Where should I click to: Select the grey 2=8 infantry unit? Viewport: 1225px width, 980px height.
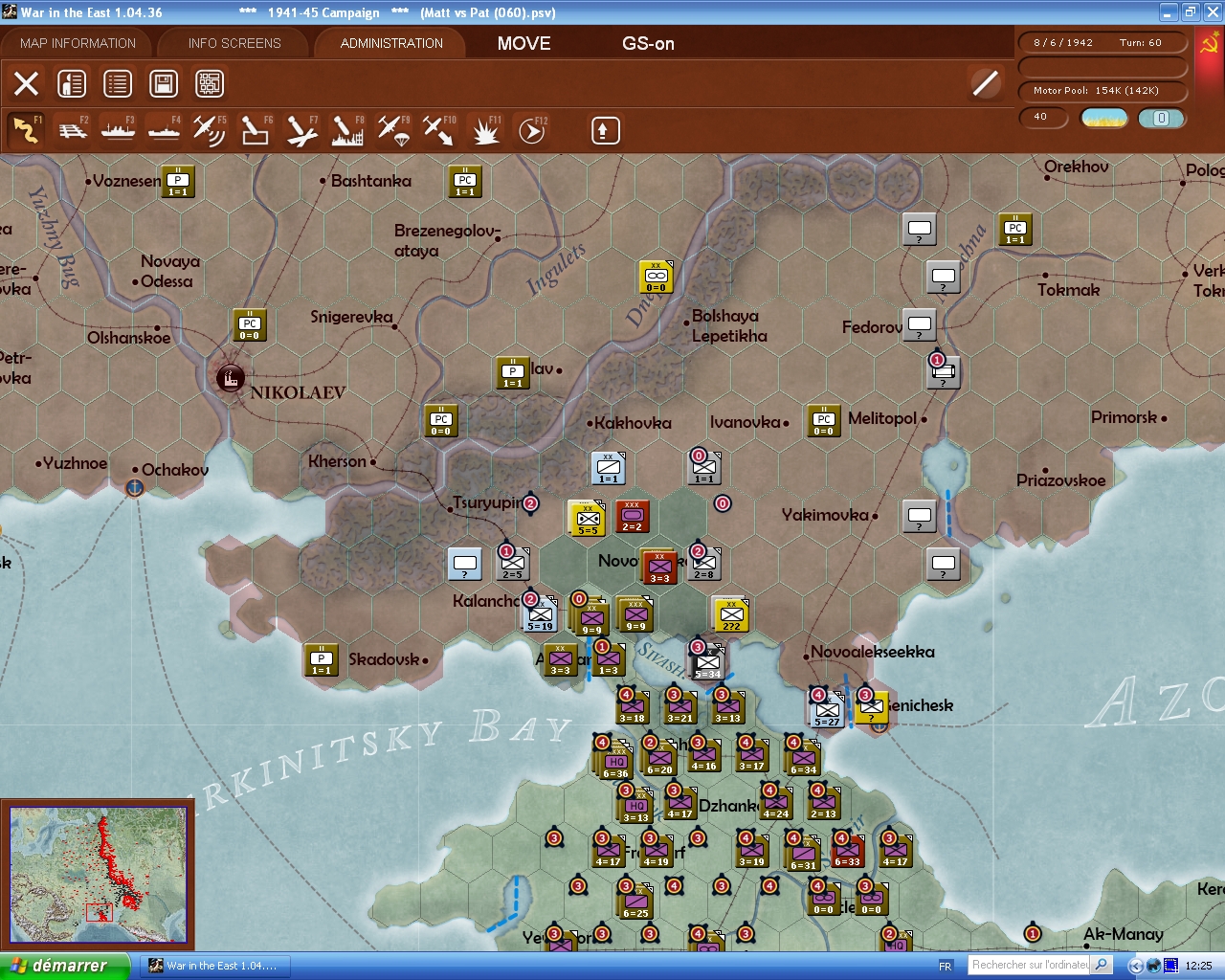703,564
